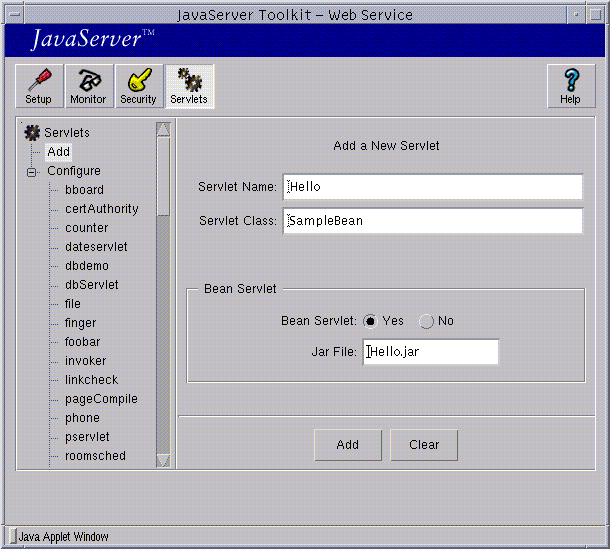This screenshot has width=610, height=549.
Task: Select bboard servlet in tree
Action: point(84,190)
